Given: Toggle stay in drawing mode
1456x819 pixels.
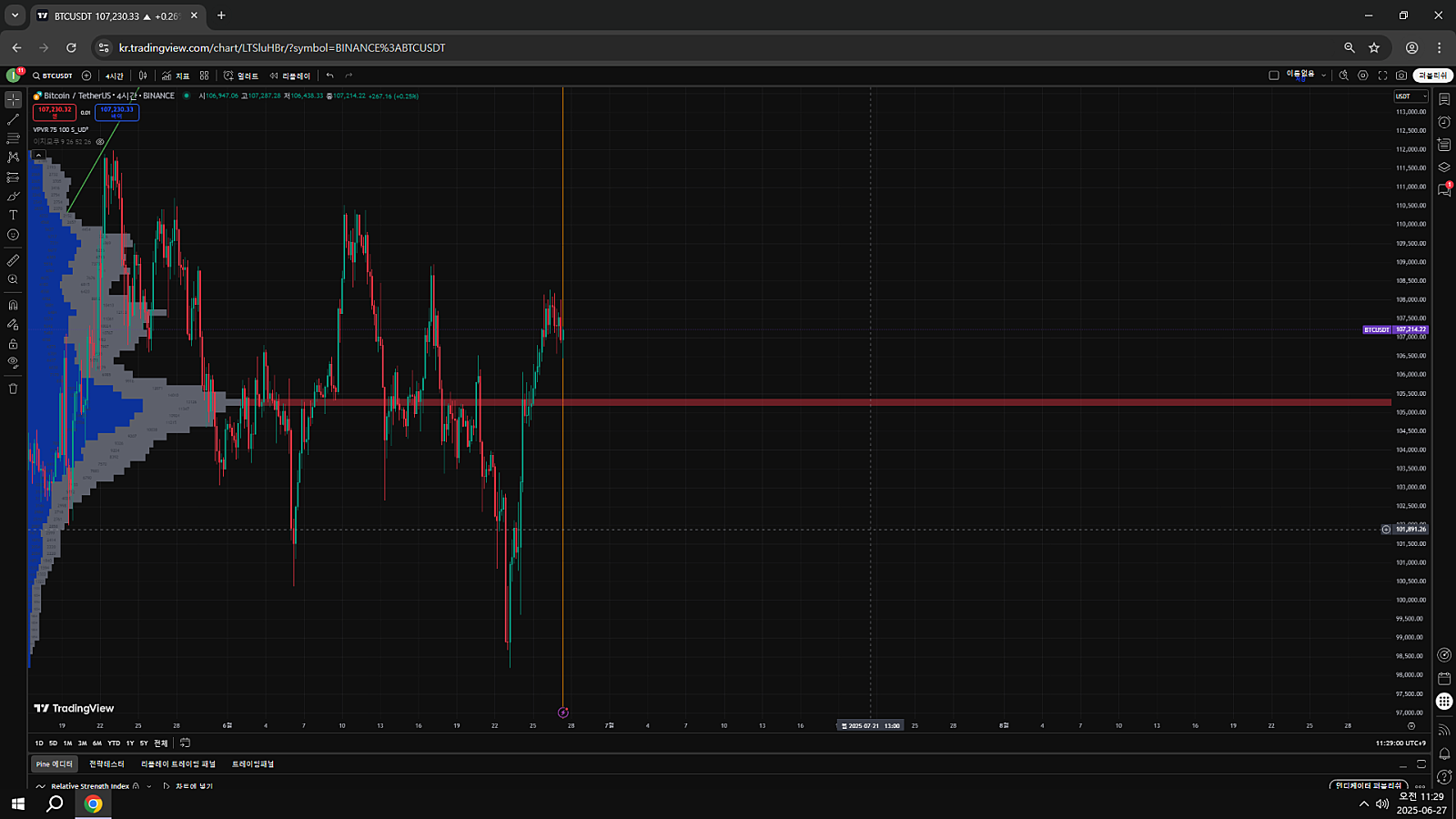Looking at the screenshot, I should 13,324.
